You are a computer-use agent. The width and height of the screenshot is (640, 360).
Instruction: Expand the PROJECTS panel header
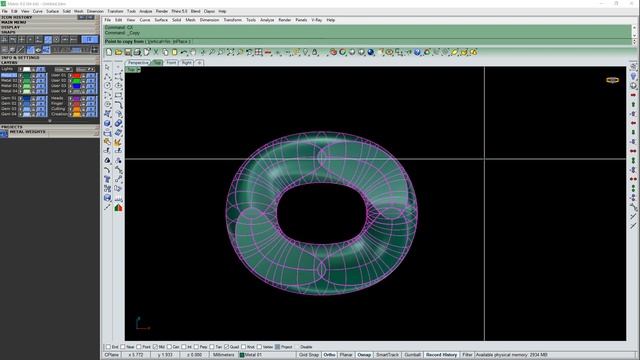[49, 127]
